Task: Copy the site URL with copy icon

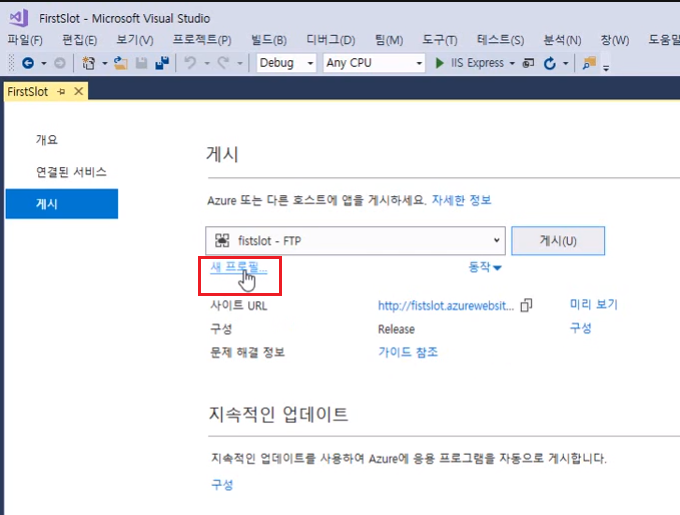Action: click(526, 305)
